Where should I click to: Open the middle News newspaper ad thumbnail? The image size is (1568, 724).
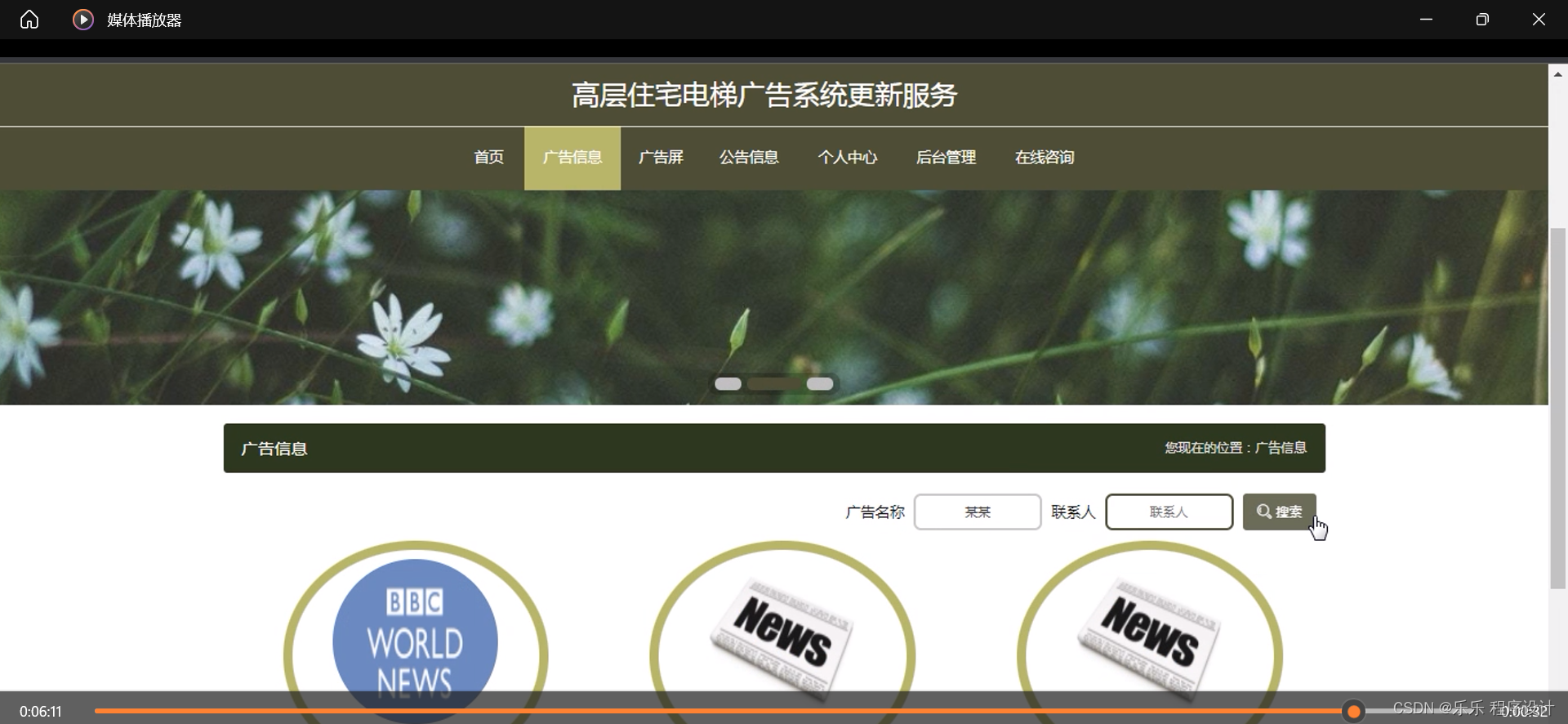point(782,632)
